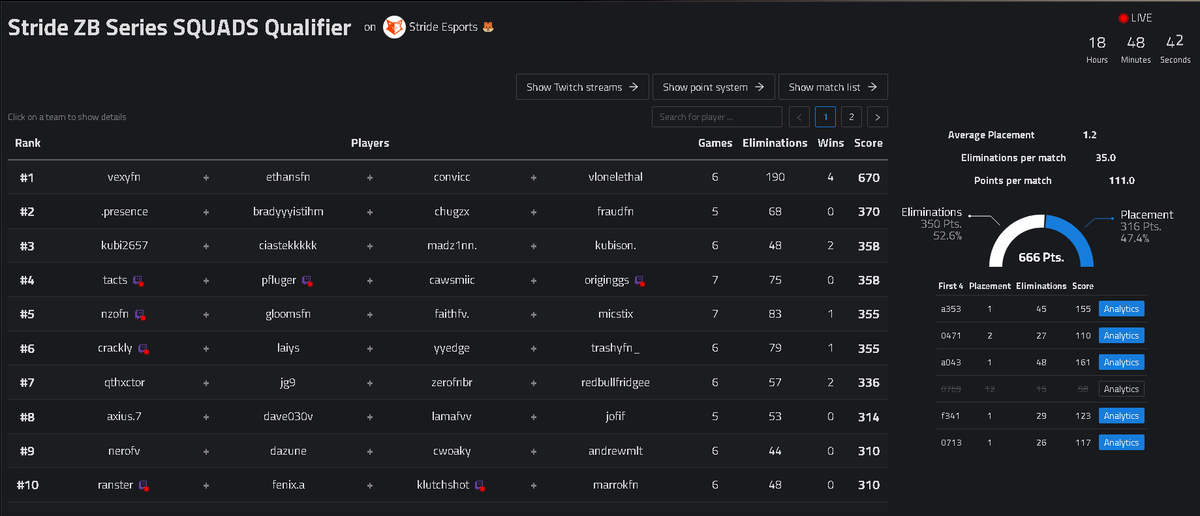Select player vlonelethal

click(616, 177)
